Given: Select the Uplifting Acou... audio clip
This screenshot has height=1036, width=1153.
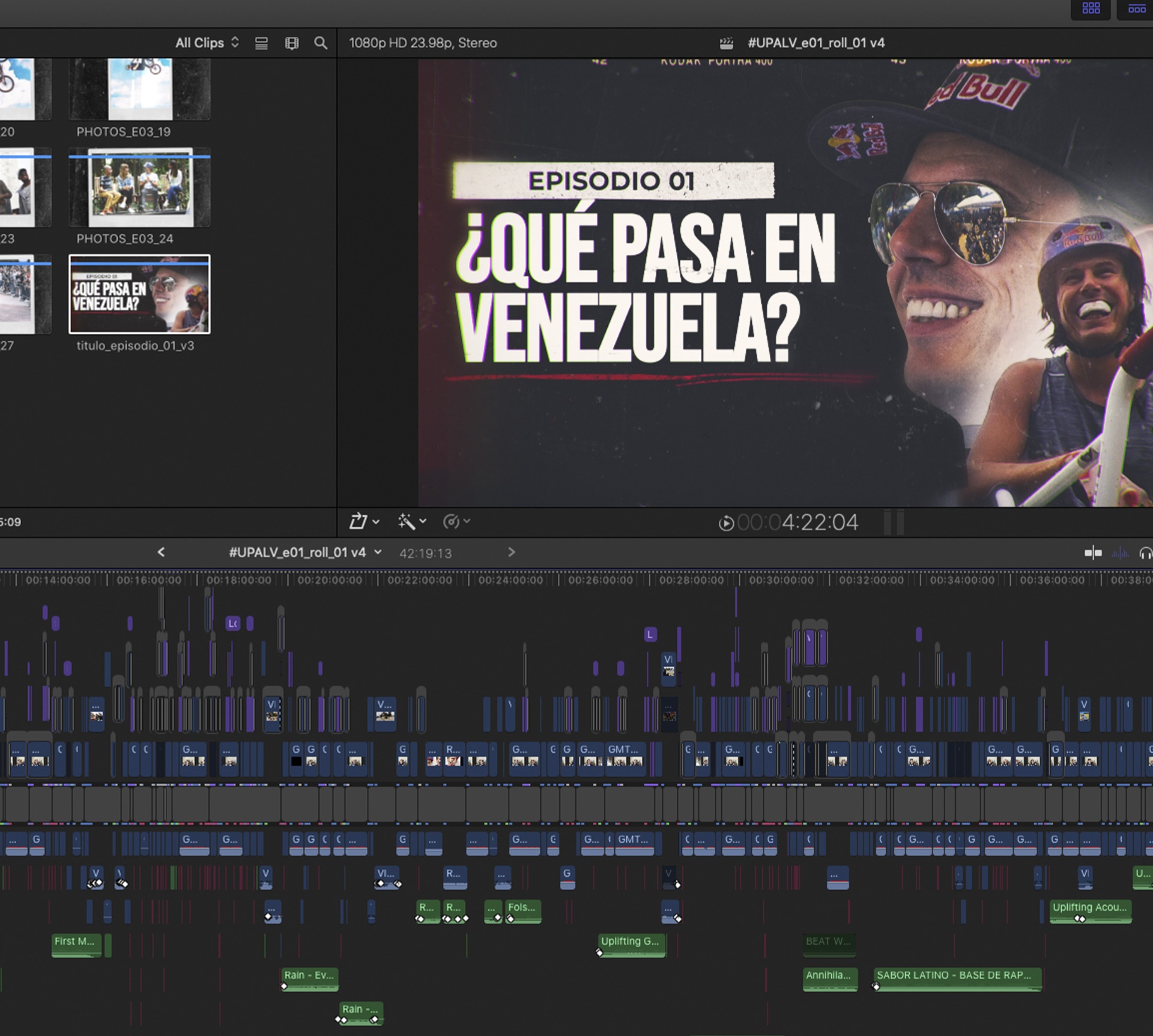Looking at the screenshot, I should (x=1091, y=911).
